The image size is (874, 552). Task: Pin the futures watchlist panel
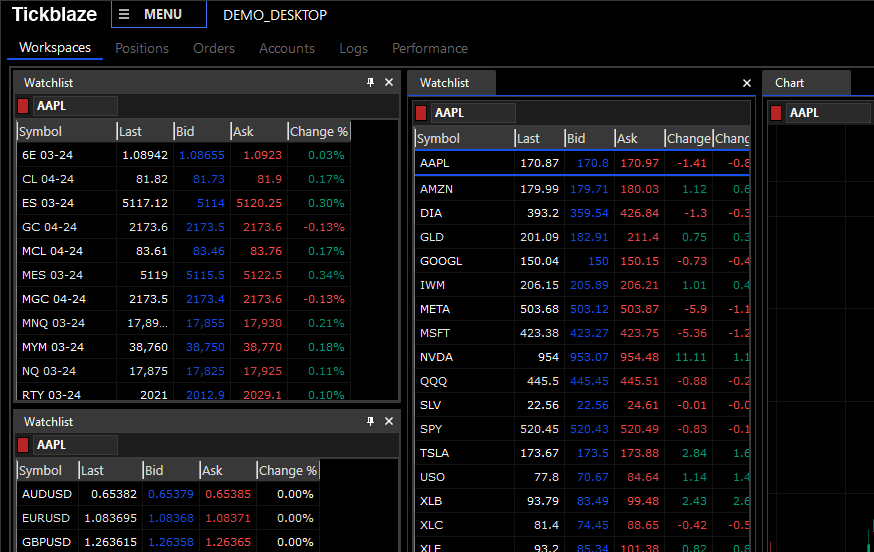371,83
